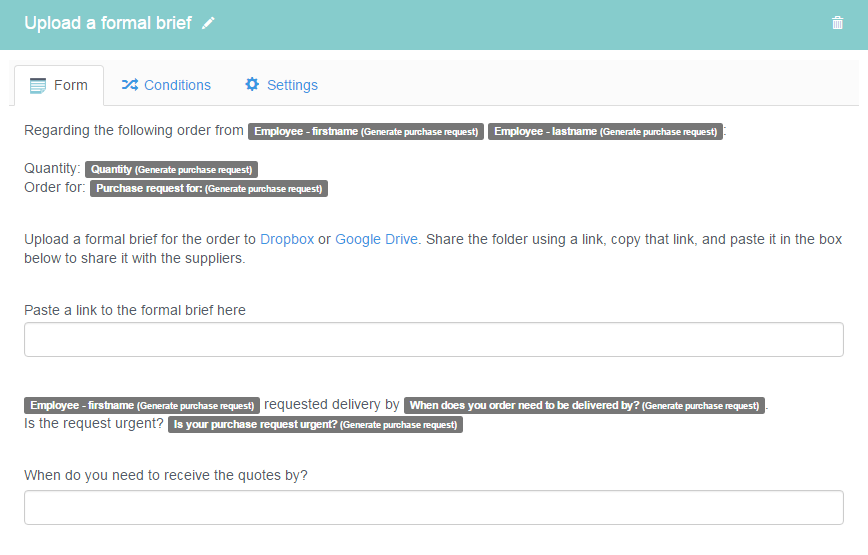This screenshot has width=868, height=555.
Task: Open the Settings tab
Action: (281, 85)
